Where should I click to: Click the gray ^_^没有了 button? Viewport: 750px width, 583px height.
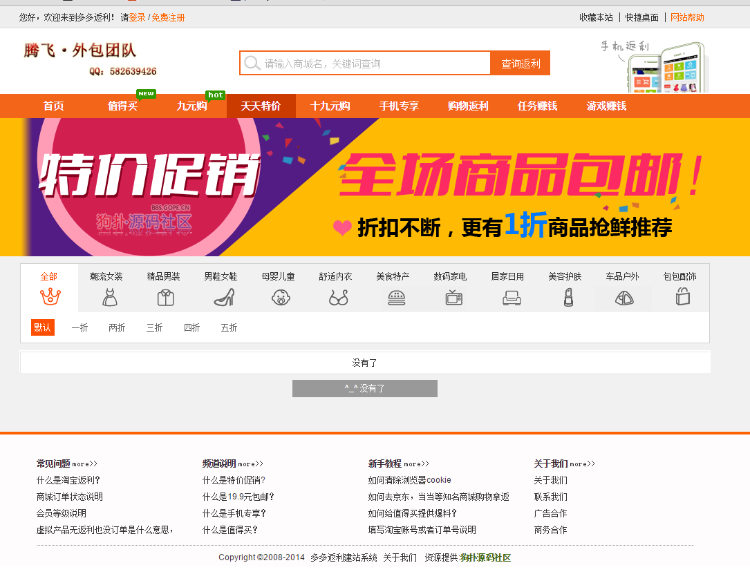click(x=365, y=388)
